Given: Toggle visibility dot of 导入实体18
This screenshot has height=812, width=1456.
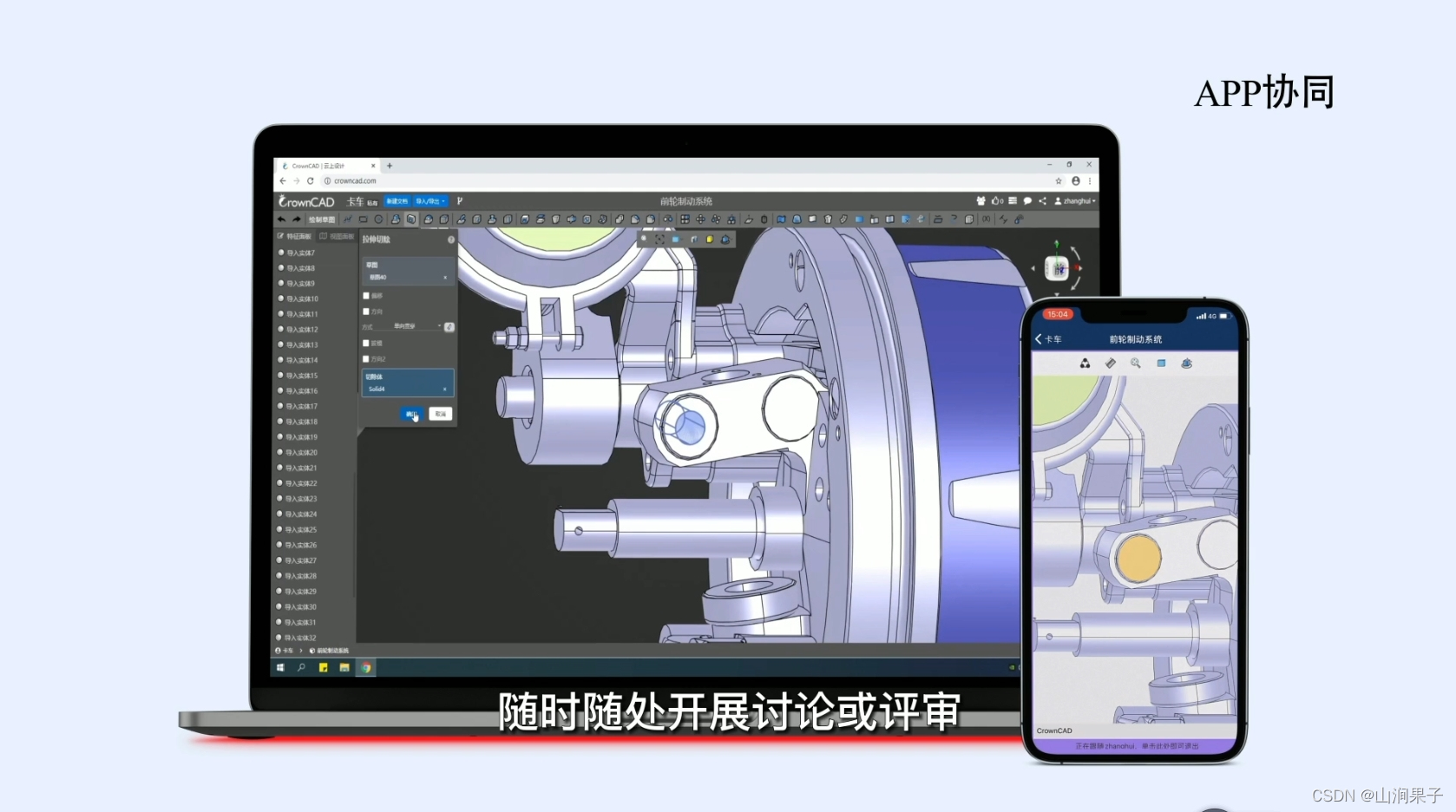Looking at the screenshot, I should (x=281, y=422).
